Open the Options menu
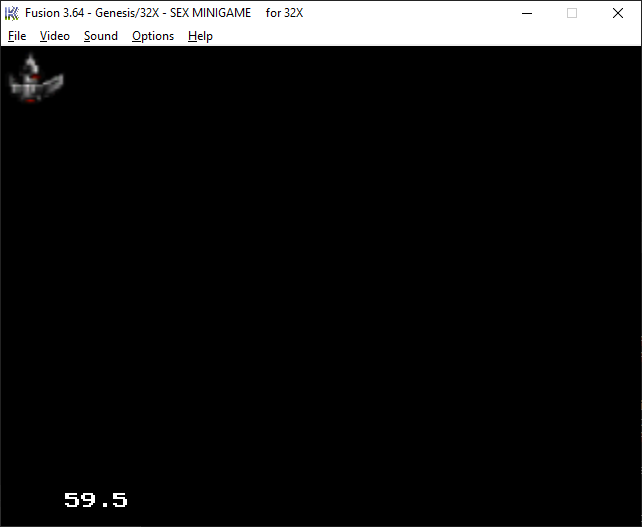Screen dimensions: 642x527 pyautogui.click(x=153, y=36)
